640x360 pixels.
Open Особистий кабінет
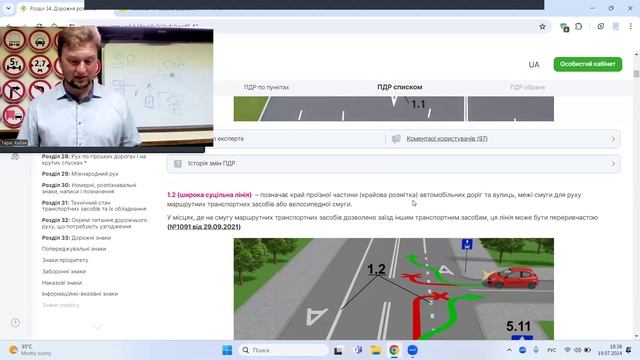588,64
